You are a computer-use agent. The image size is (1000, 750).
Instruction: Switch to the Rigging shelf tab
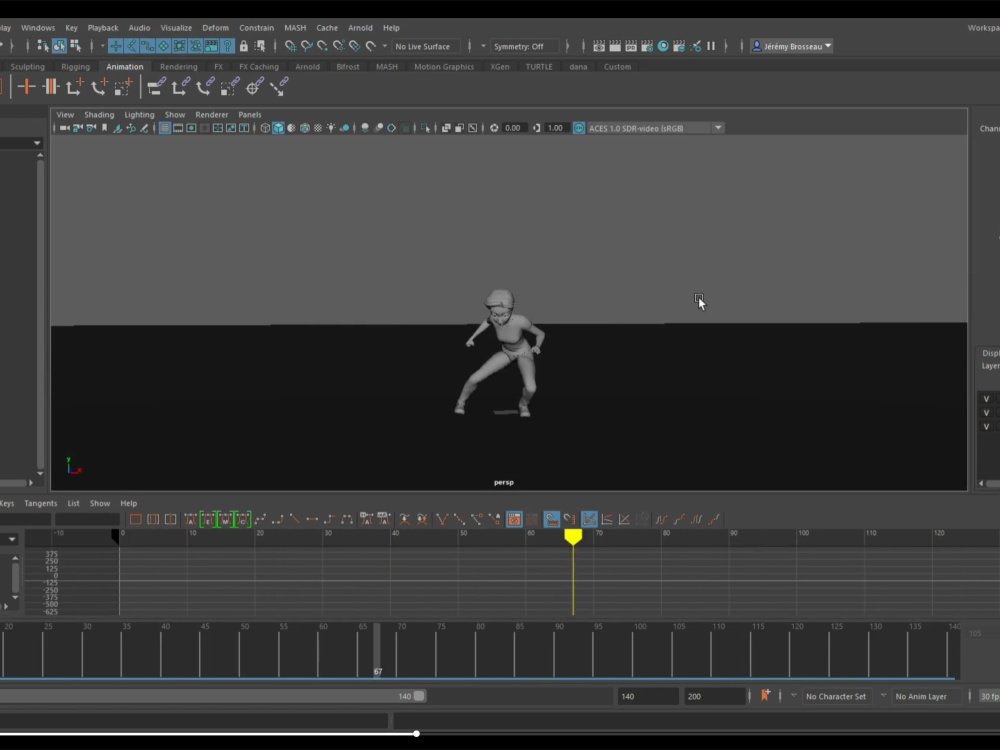point(75,66)
